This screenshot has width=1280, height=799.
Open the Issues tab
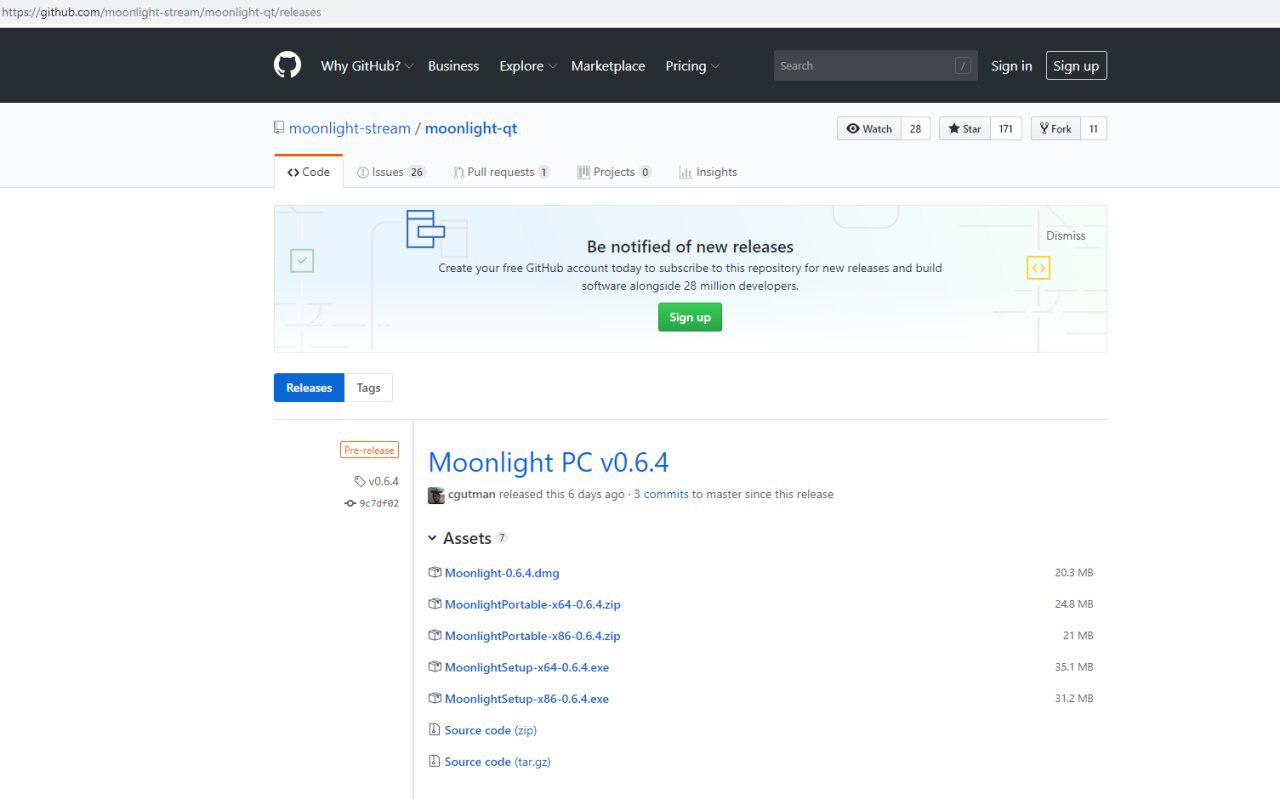click(391, 172)
